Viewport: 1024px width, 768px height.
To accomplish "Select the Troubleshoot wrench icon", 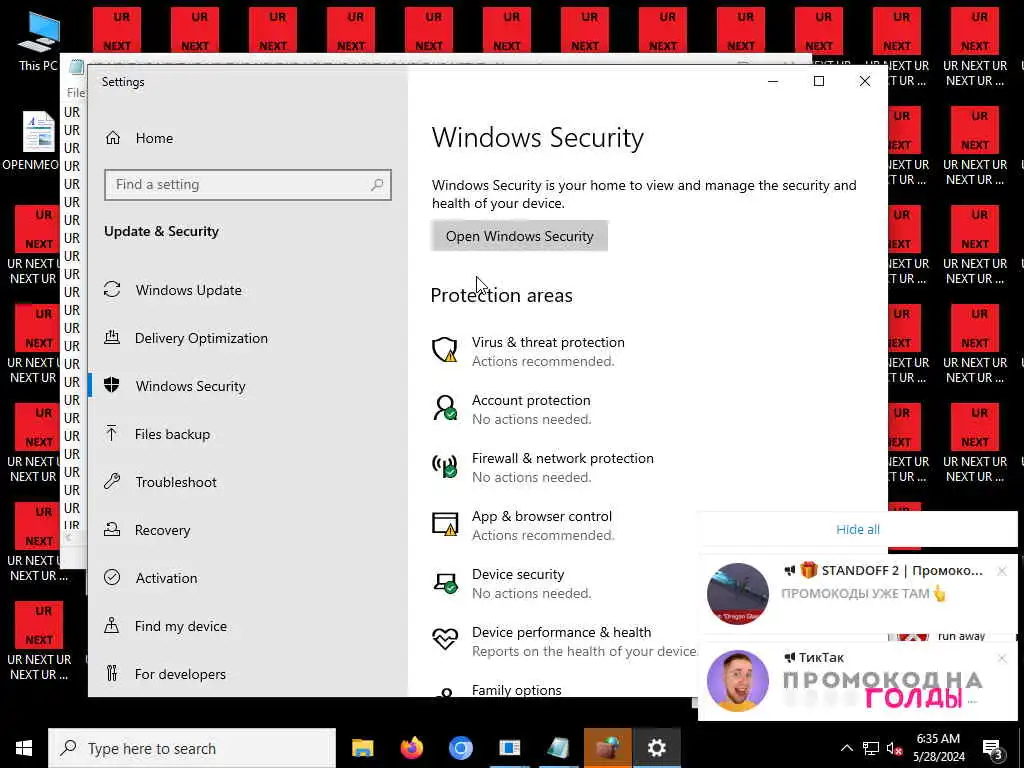I will click(x=112, y=481).
